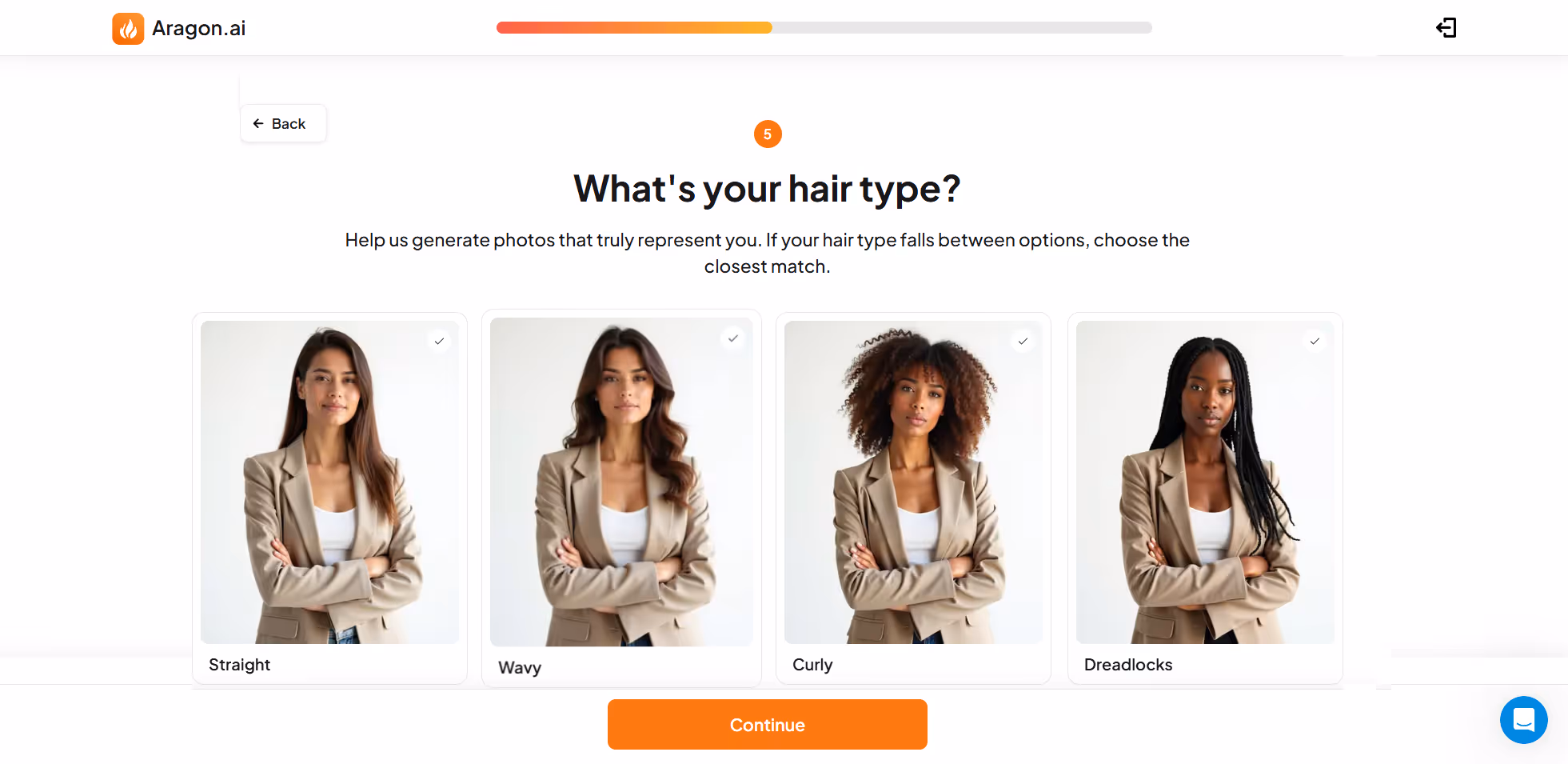Open the chat support bubble icon
This screenshot has width=1568, height=764.
[1523, 720]
